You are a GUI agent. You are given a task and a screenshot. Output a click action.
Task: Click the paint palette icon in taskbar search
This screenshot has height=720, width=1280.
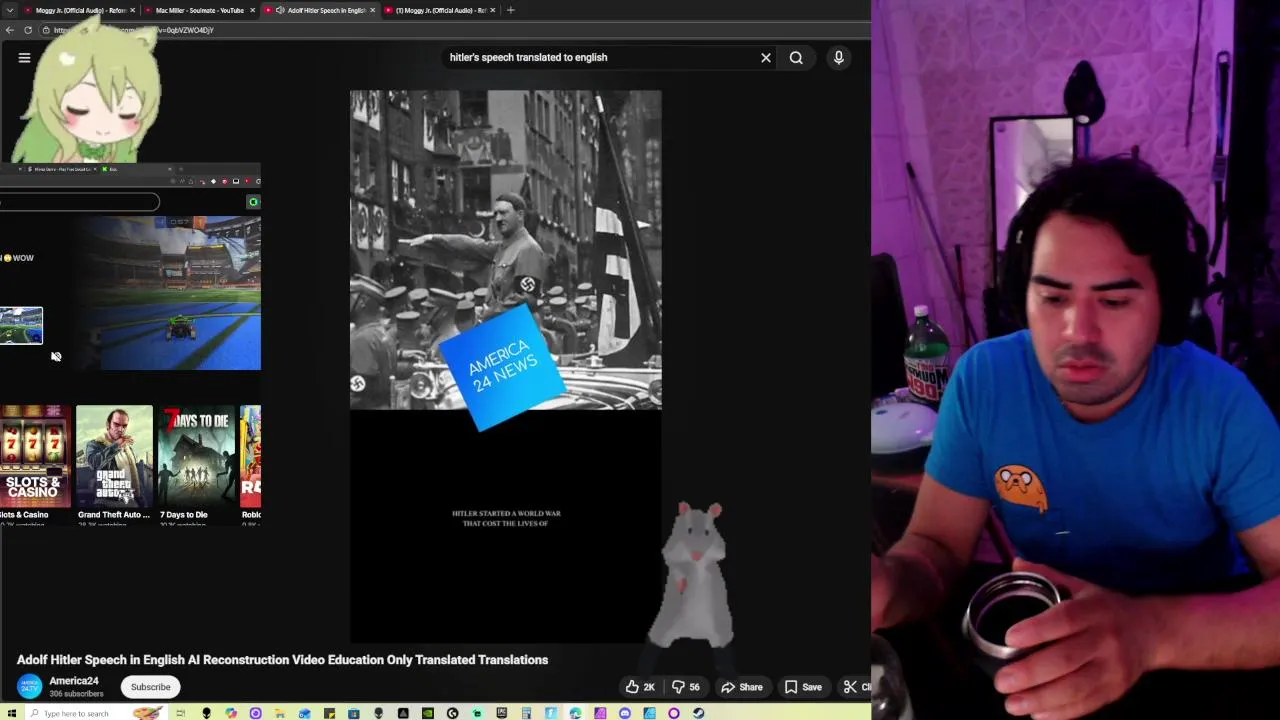pyautogui.click(x=147, y=713)
